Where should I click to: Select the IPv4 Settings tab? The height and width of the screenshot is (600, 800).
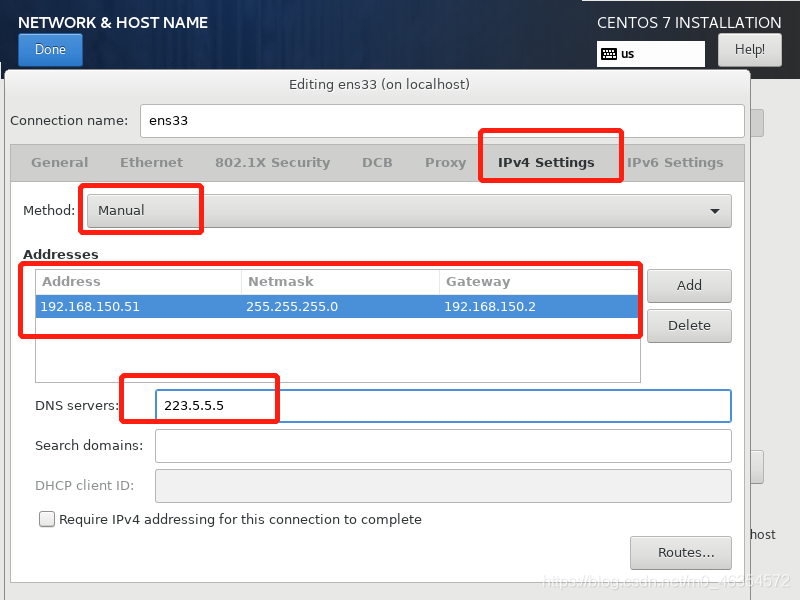click(x=546, y=163)
